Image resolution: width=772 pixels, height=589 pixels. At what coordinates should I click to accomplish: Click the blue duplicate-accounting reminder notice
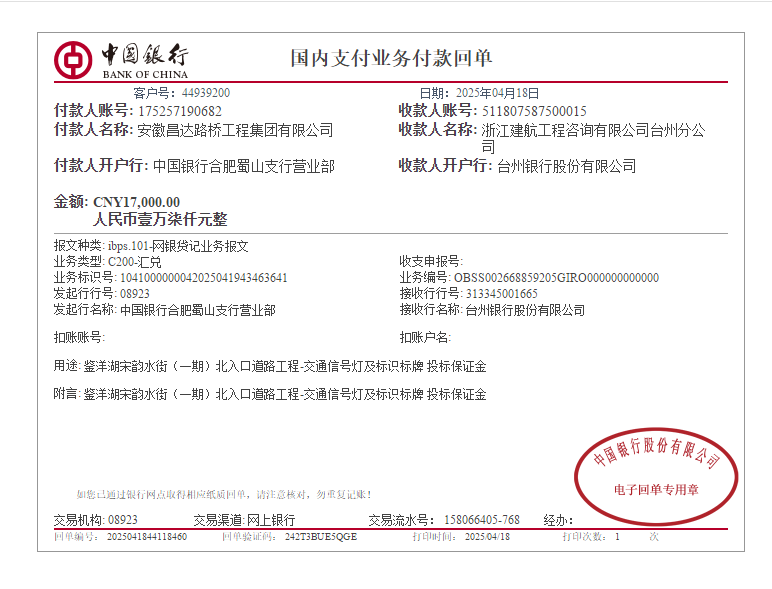224,494
